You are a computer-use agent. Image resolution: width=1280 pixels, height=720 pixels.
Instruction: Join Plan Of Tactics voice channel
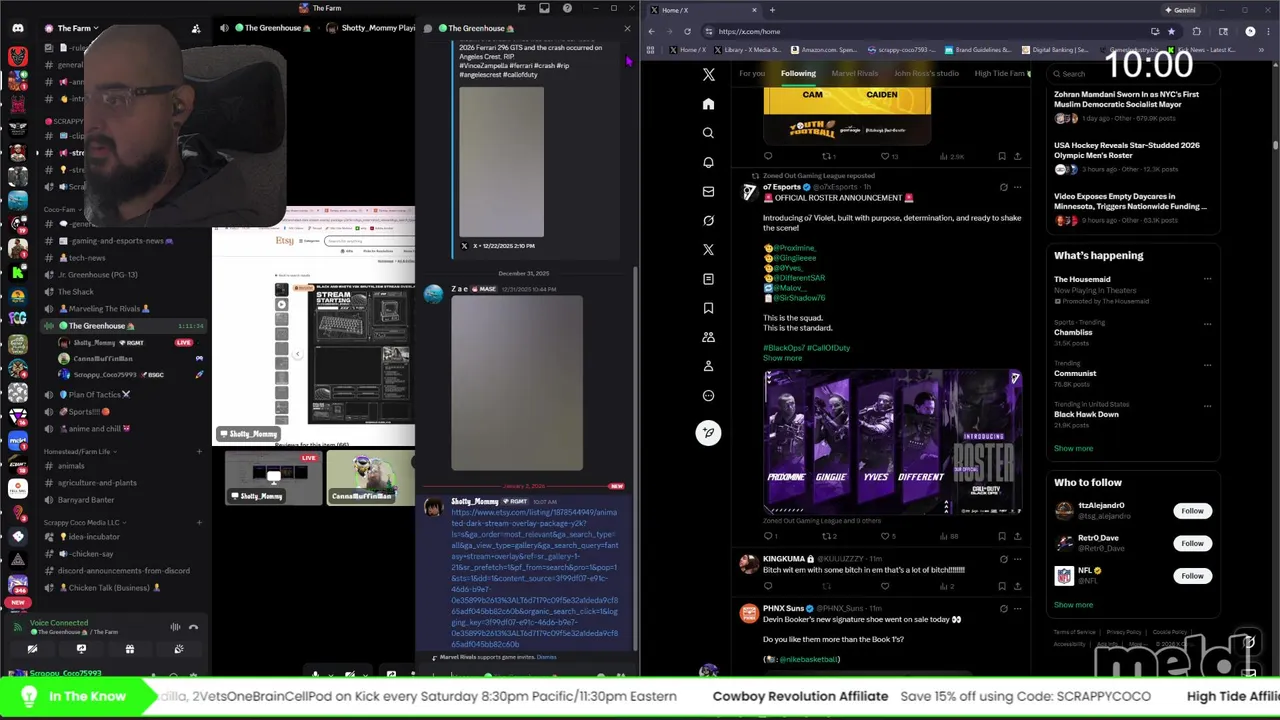tap(94, 394)
